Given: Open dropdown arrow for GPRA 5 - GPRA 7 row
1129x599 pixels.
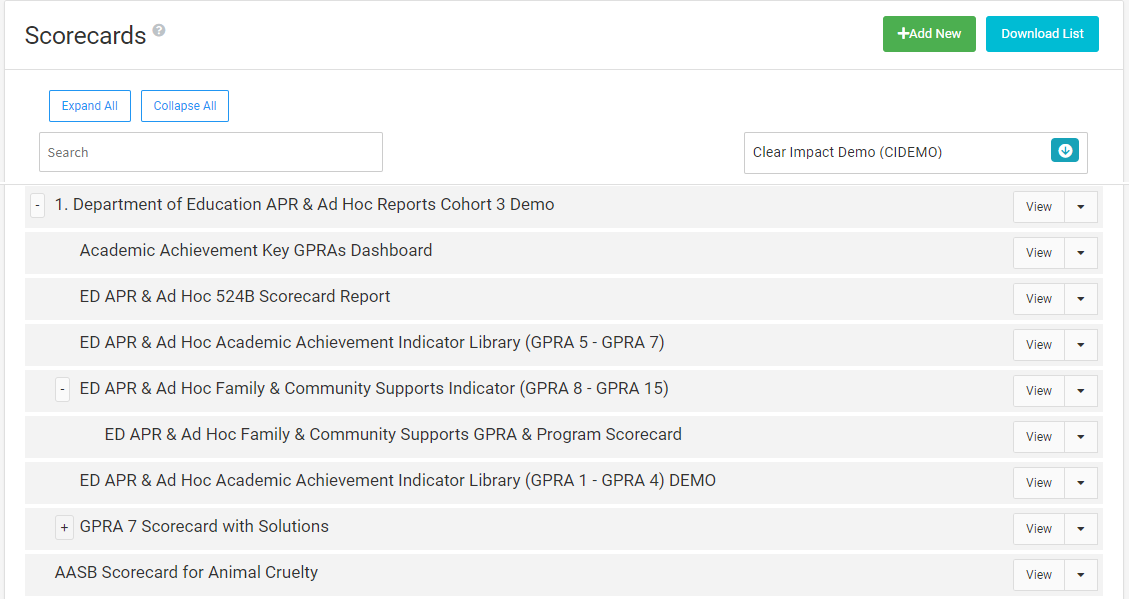Looking at the screenshot, I should pyautogui.click(x=1081, y=345).
